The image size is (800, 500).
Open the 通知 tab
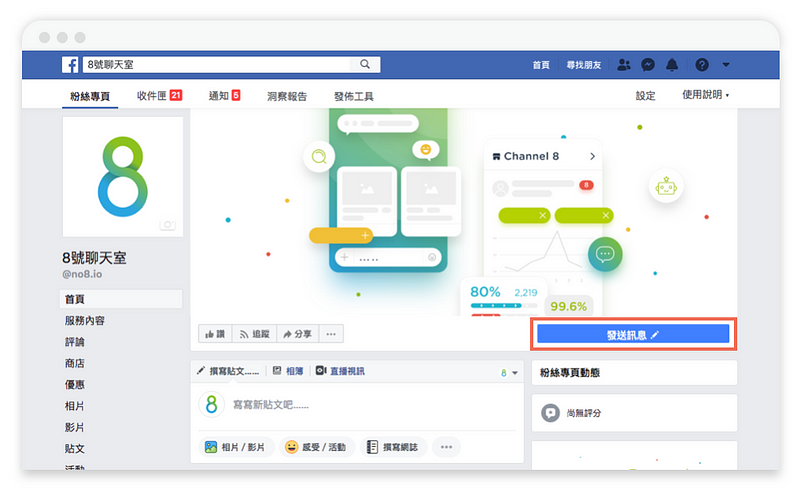[224, 95]
